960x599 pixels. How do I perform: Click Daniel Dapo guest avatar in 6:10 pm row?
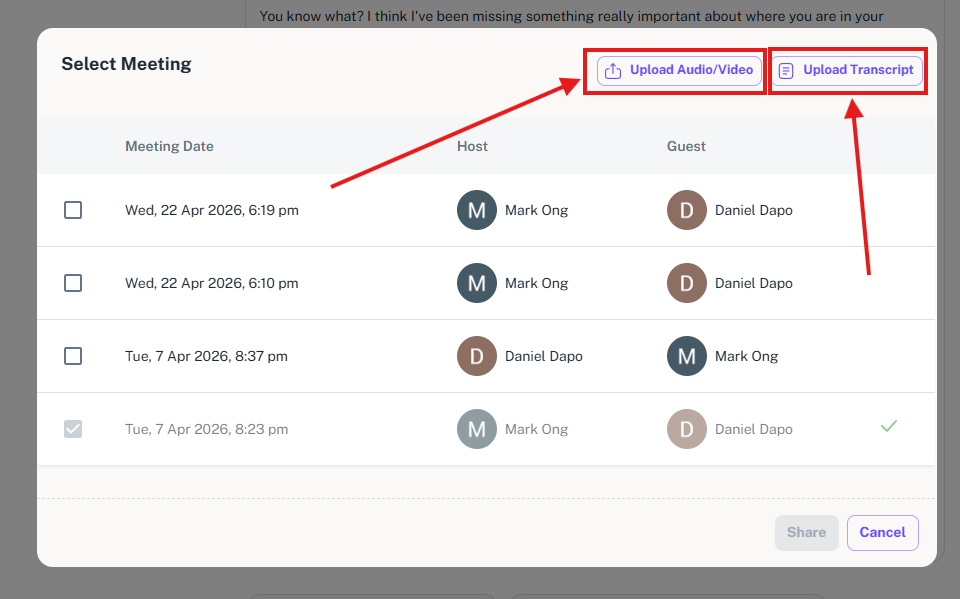(686, 283)
